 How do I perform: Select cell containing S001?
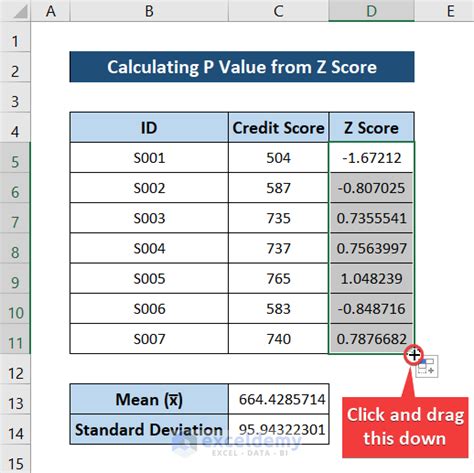(x=149, y=157)
